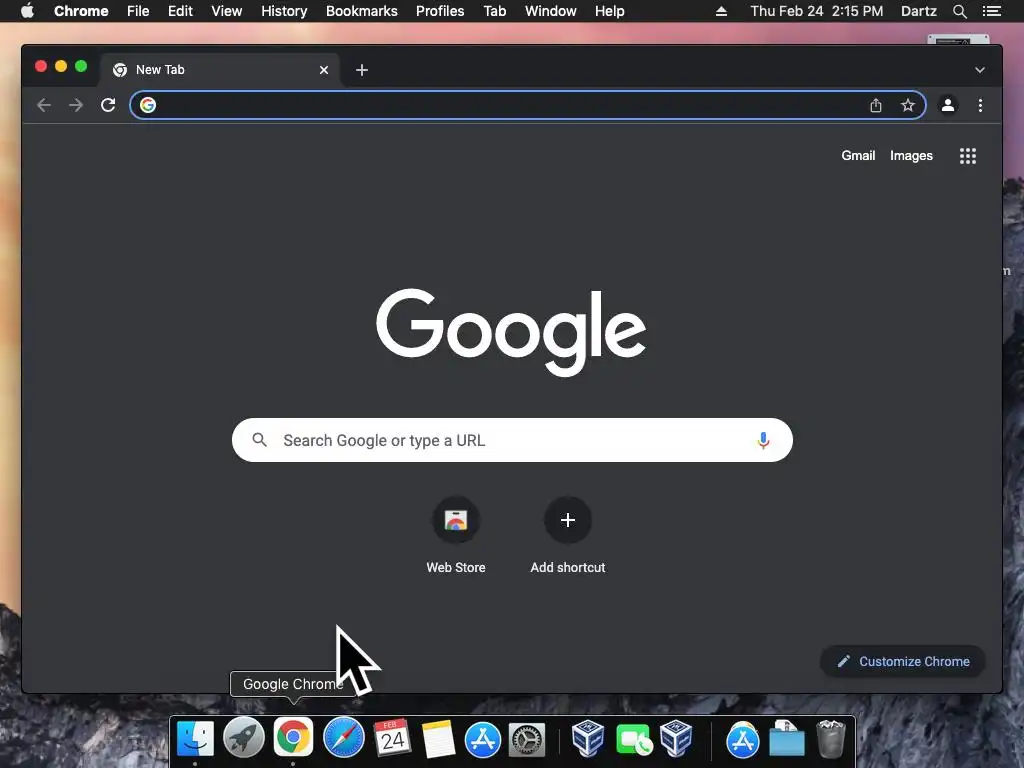This screenshot has height=768, width=1024.
Task: Click the date and time in menu bar
Action: tap(816, 11)
